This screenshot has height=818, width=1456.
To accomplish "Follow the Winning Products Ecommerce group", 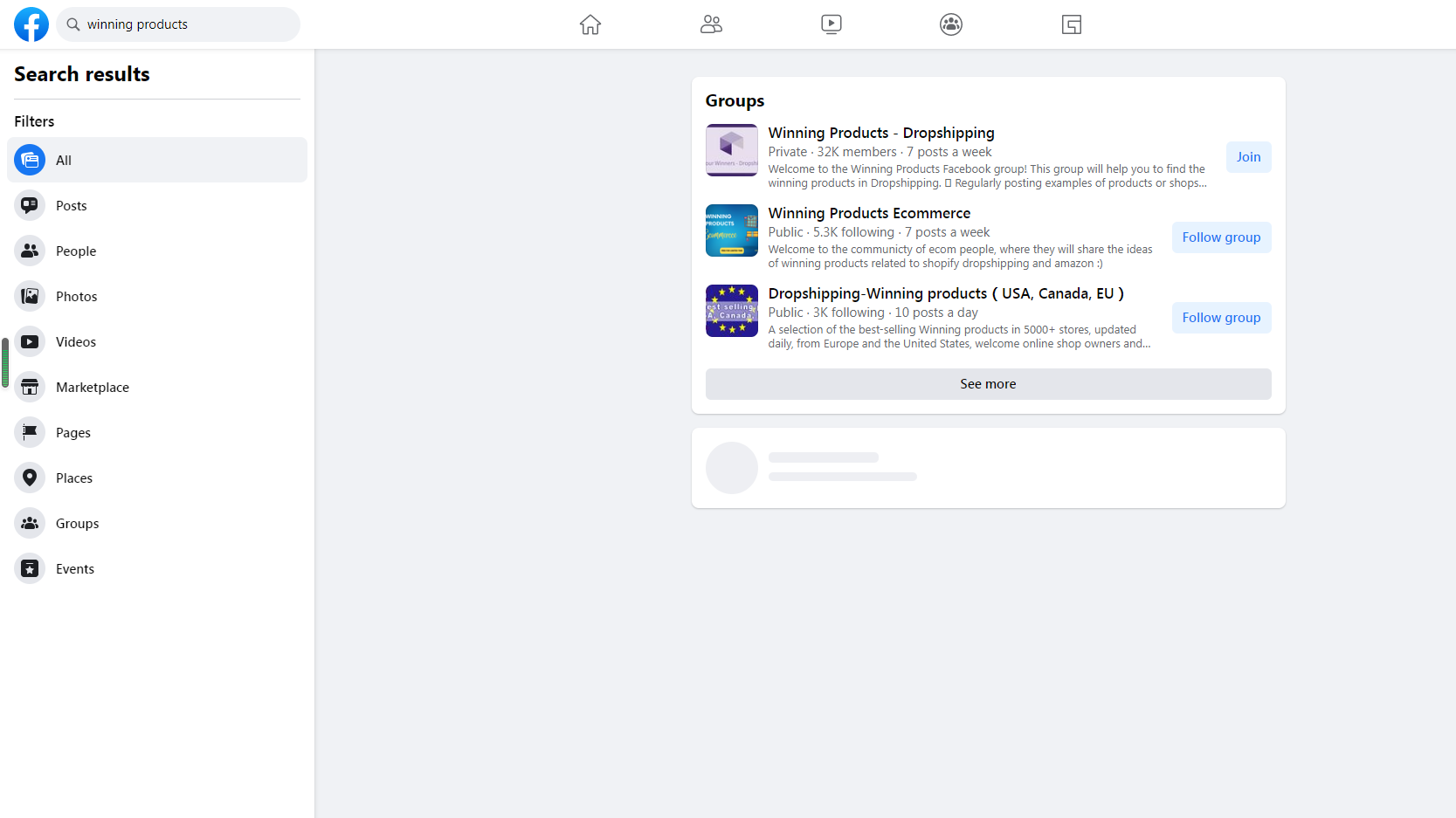I will pos(1221,237).
